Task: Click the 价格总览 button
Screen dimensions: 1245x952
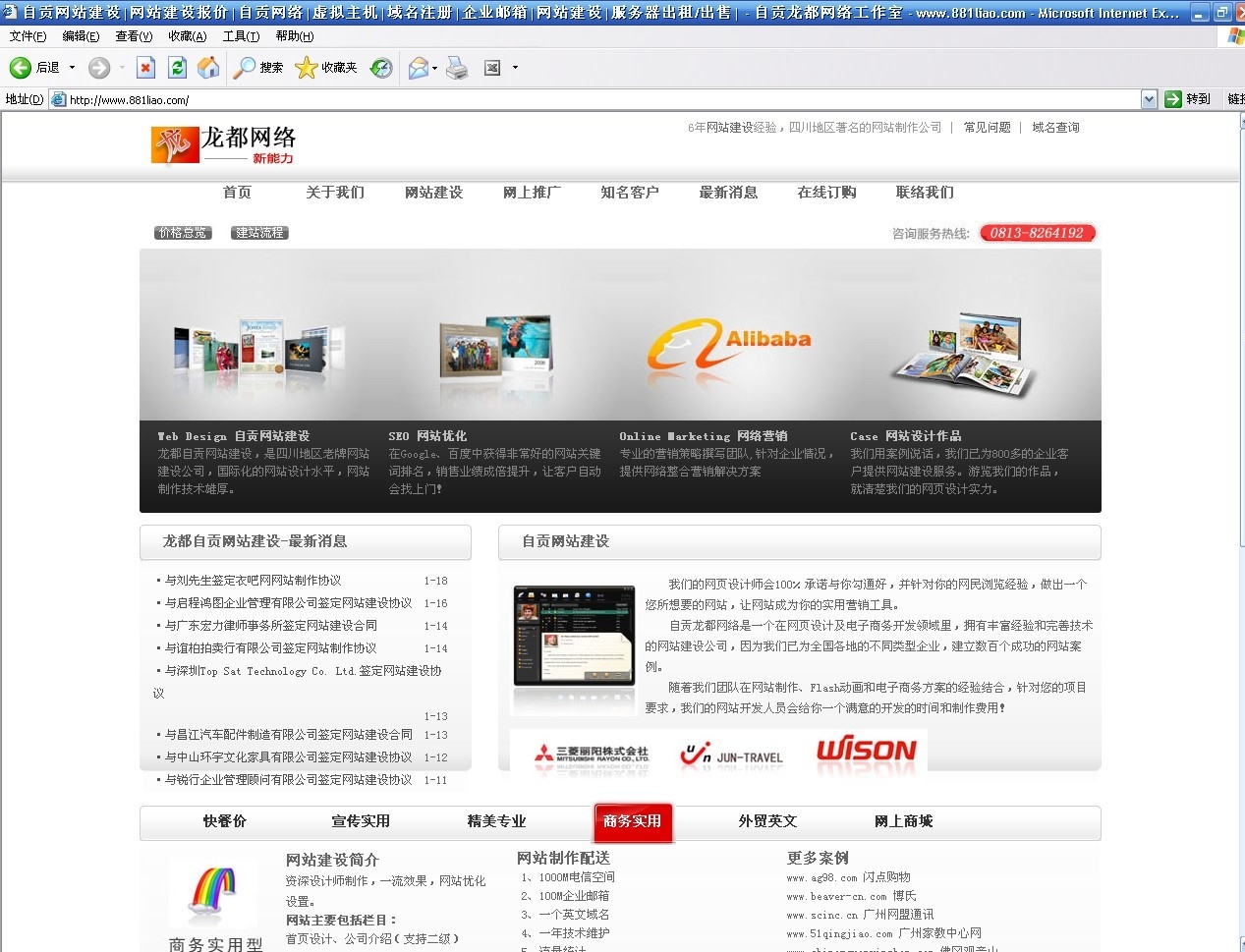Action: tap(183, 233)
